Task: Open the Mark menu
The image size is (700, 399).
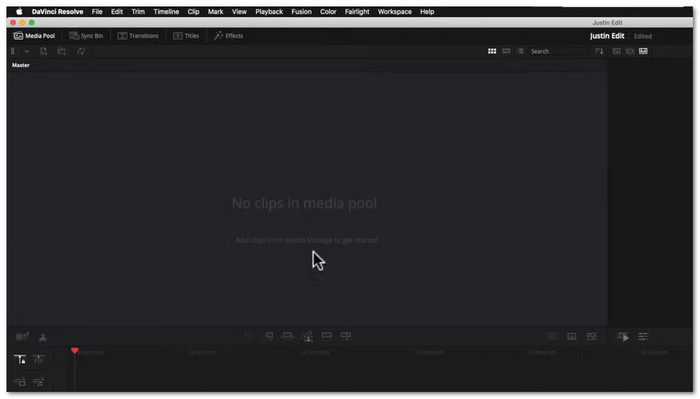Action: 215,12
